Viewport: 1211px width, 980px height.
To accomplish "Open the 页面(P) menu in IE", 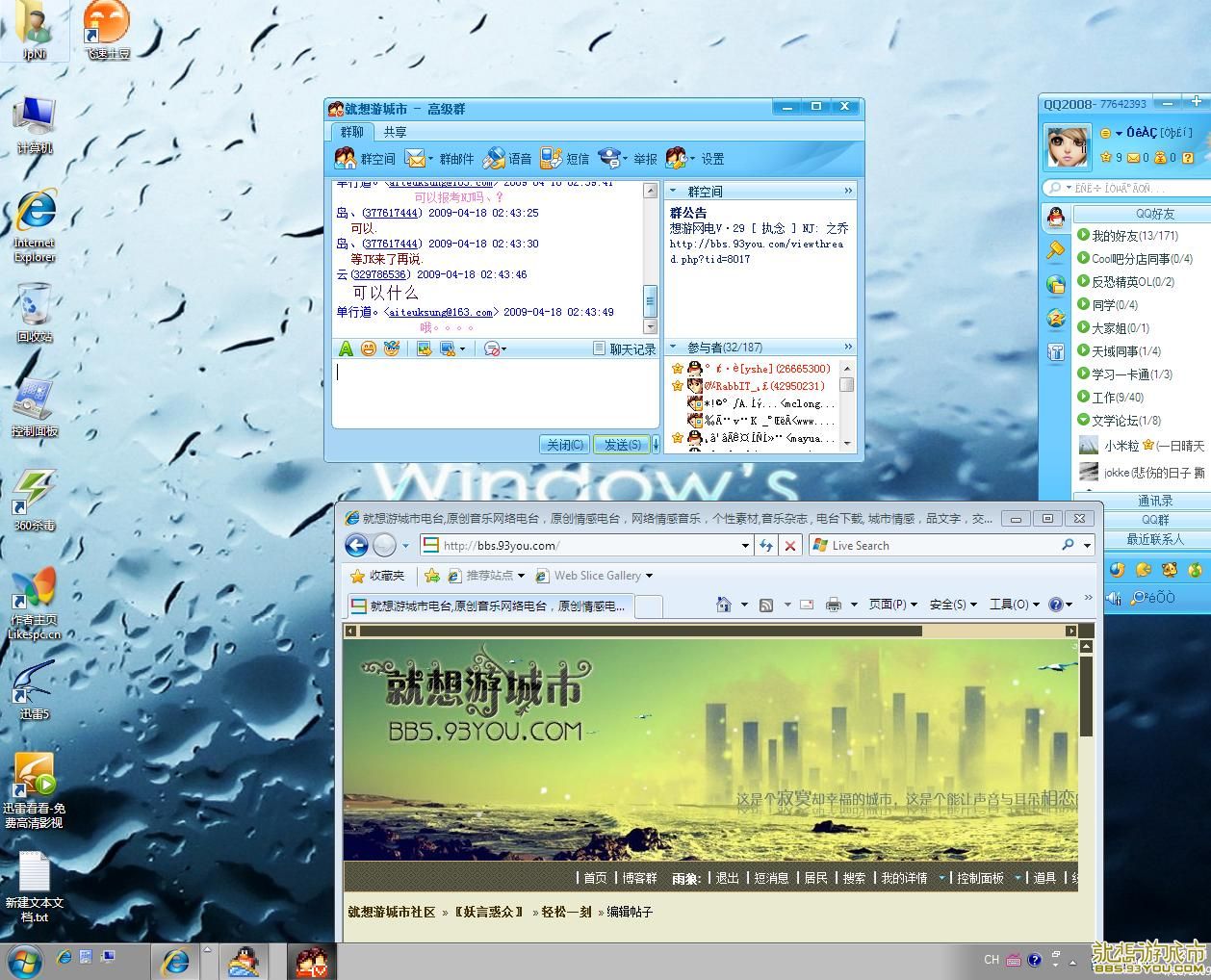I will [892, 605].
